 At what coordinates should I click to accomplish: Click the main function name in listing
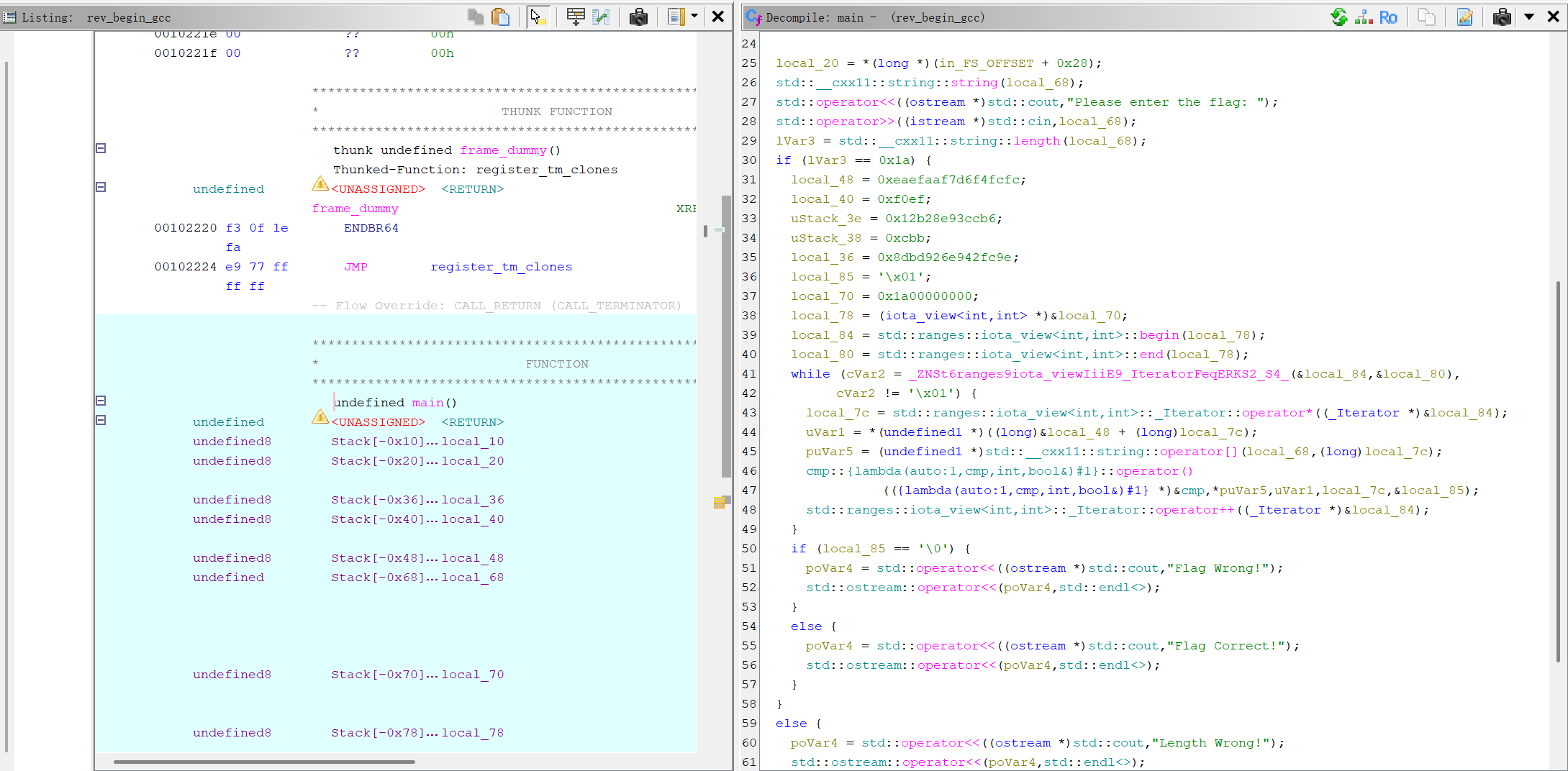427,403
